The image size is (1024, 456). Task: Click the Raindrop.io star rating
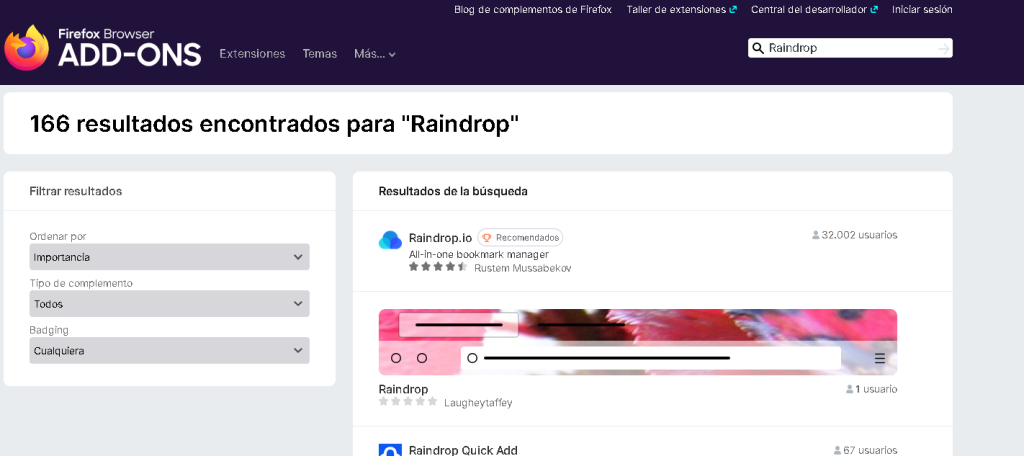click(x=438, y=267)
